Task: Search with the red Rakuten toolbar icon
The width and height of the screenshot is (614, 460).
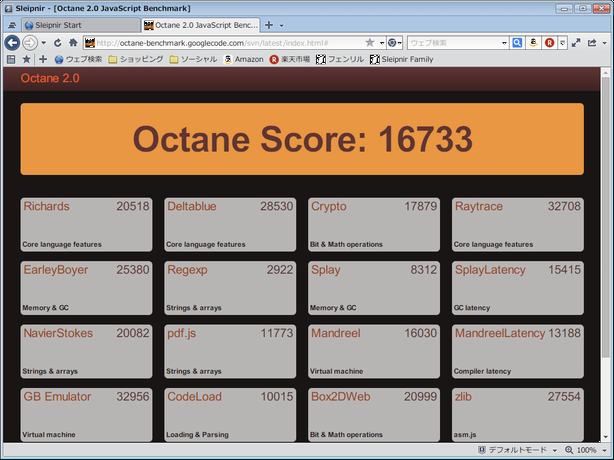Action: (x=549, y=43)
